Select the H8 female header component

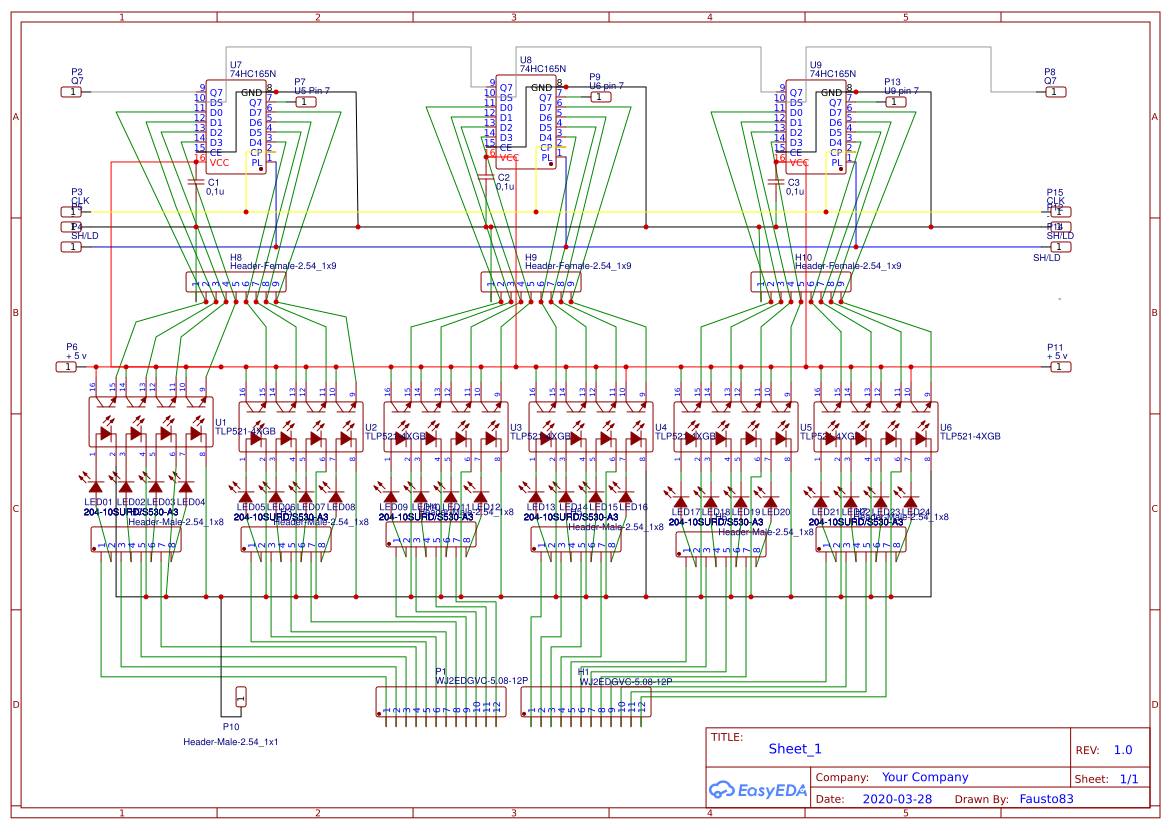click(x=236, y=282)
